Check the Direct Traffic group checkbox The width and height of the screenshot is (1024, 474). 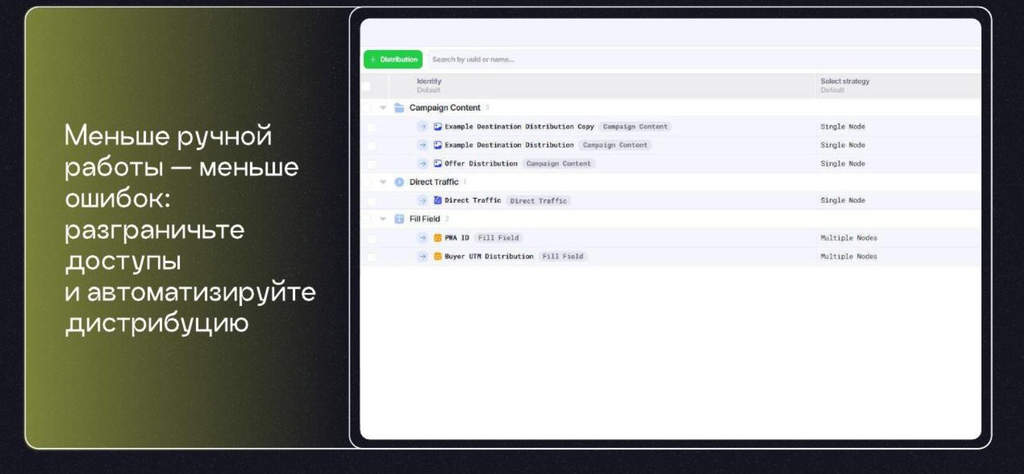click(366, 182)
